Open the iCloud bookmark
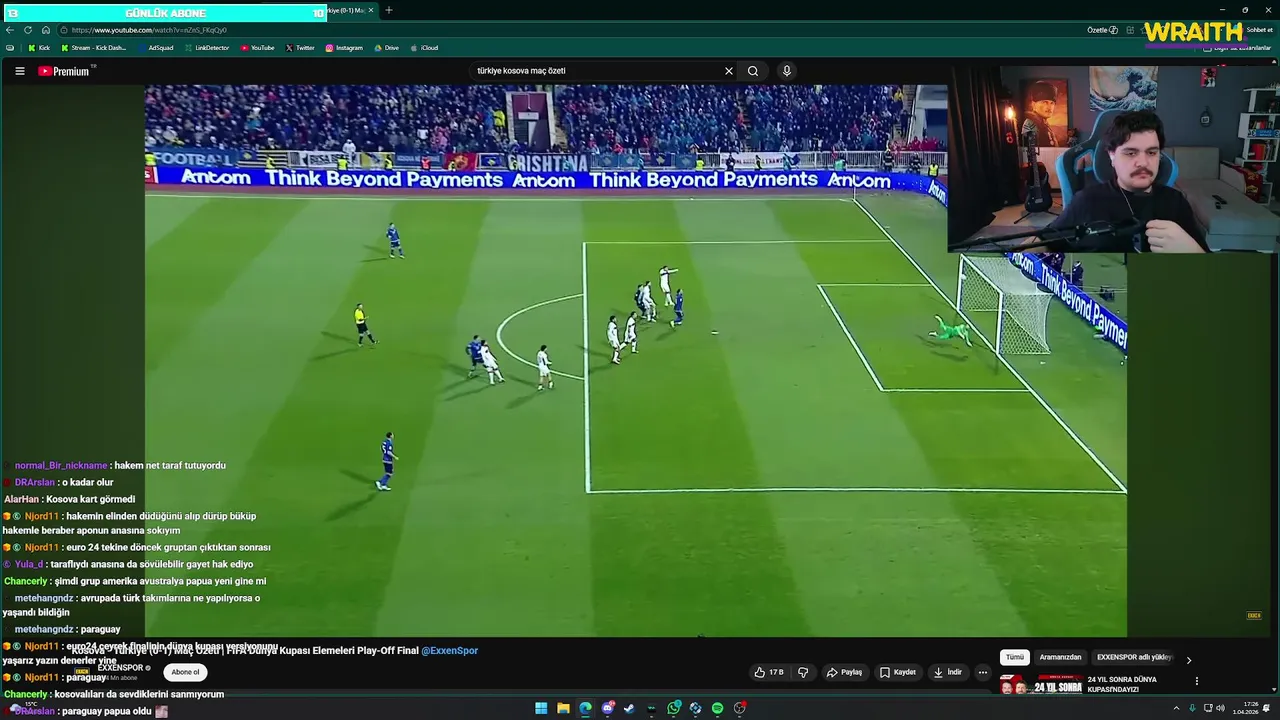This screenshot has width=1280, height=720. tap(424, 48)
